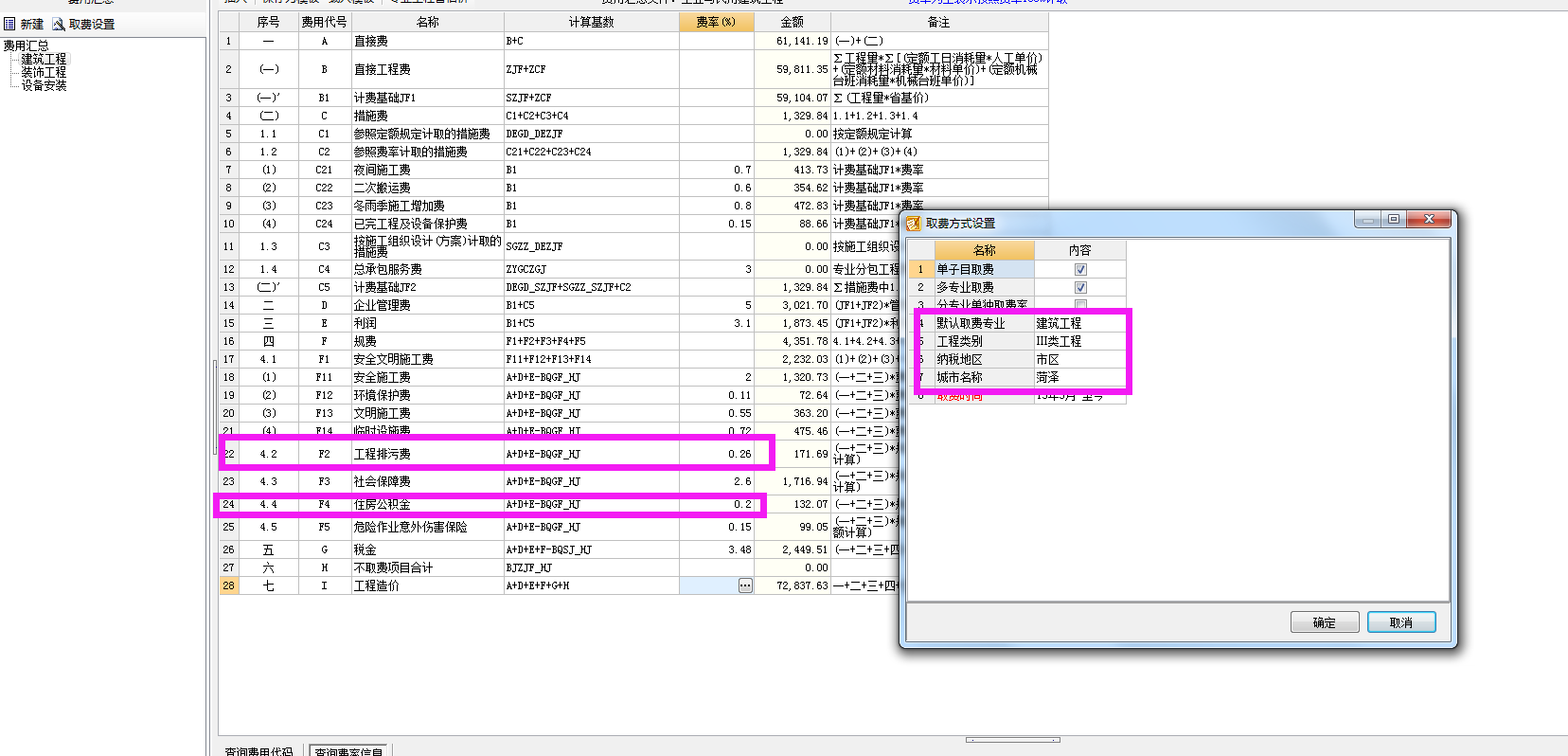The image size is (1568, 756).
Task: Click the 内容 header in the dialog
Action: pyautogui.click(x=1080, y=250)
